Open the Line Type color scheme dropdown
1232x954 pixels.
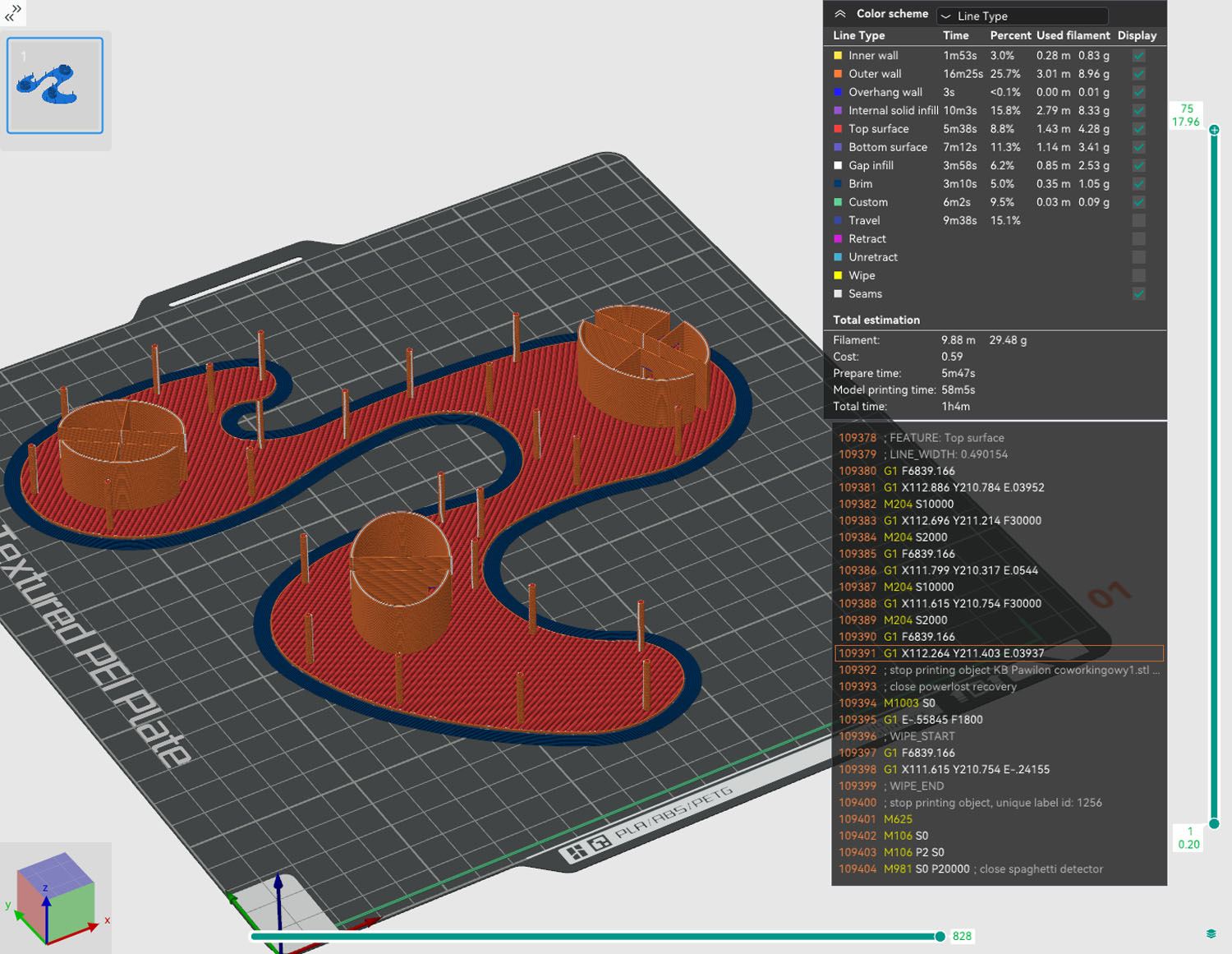(1022, 16)
